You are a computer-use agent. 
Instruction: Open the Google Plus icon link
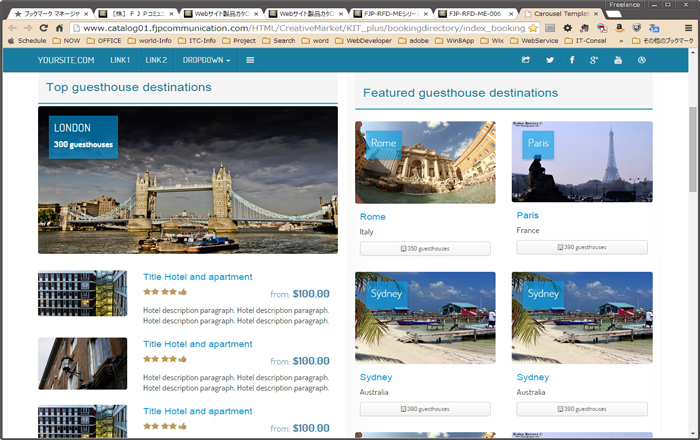[x=595, y=60]
